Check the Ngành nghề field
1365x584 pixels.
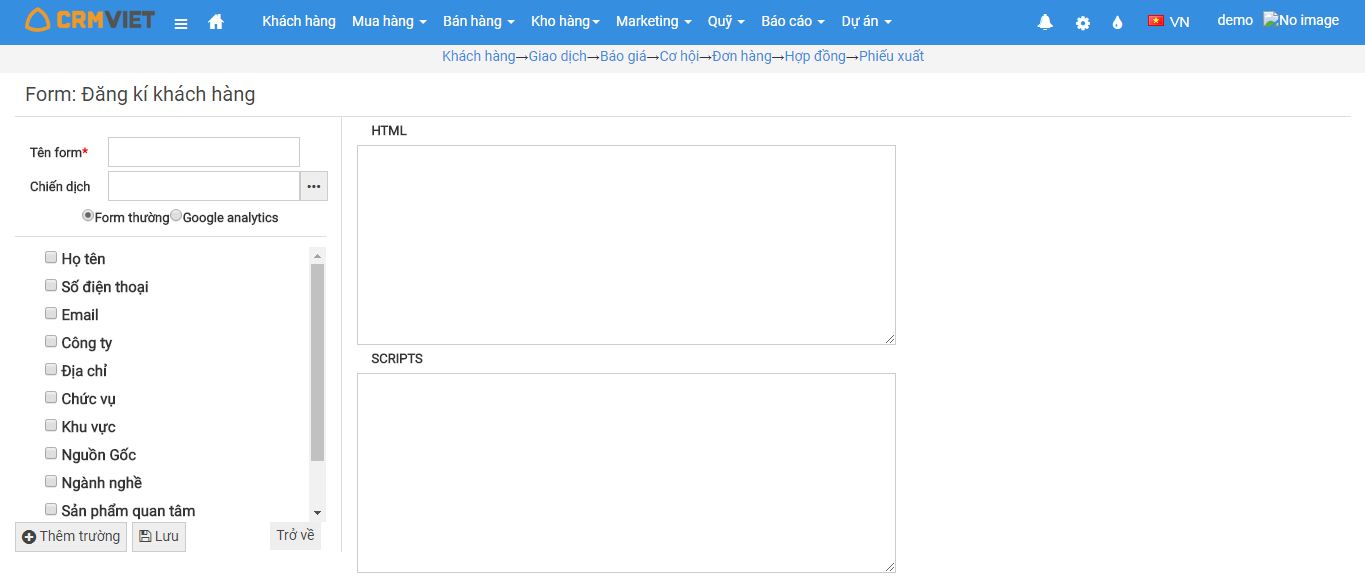51,481
